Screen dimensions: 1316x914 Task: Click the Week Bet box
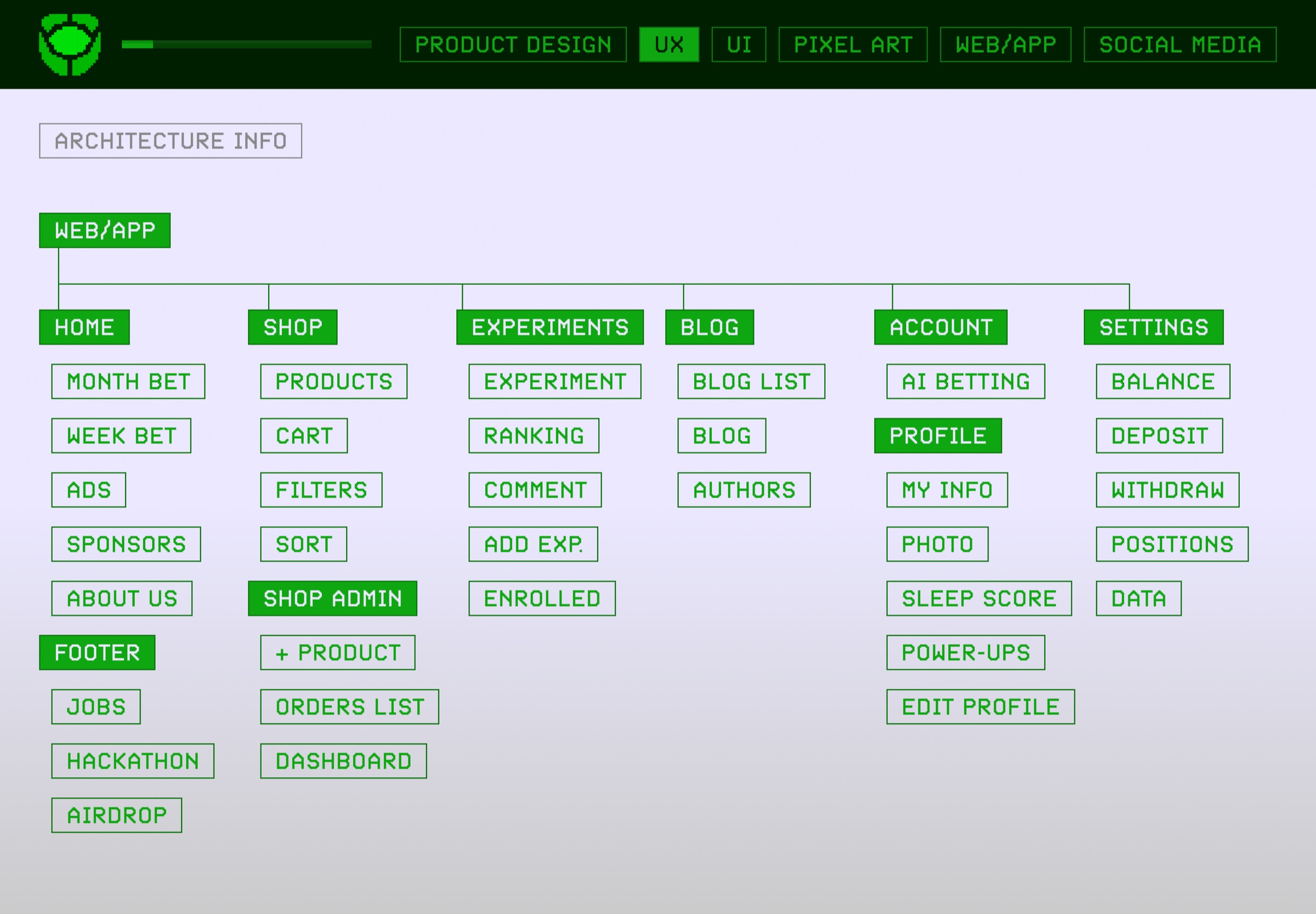[121, 436]
